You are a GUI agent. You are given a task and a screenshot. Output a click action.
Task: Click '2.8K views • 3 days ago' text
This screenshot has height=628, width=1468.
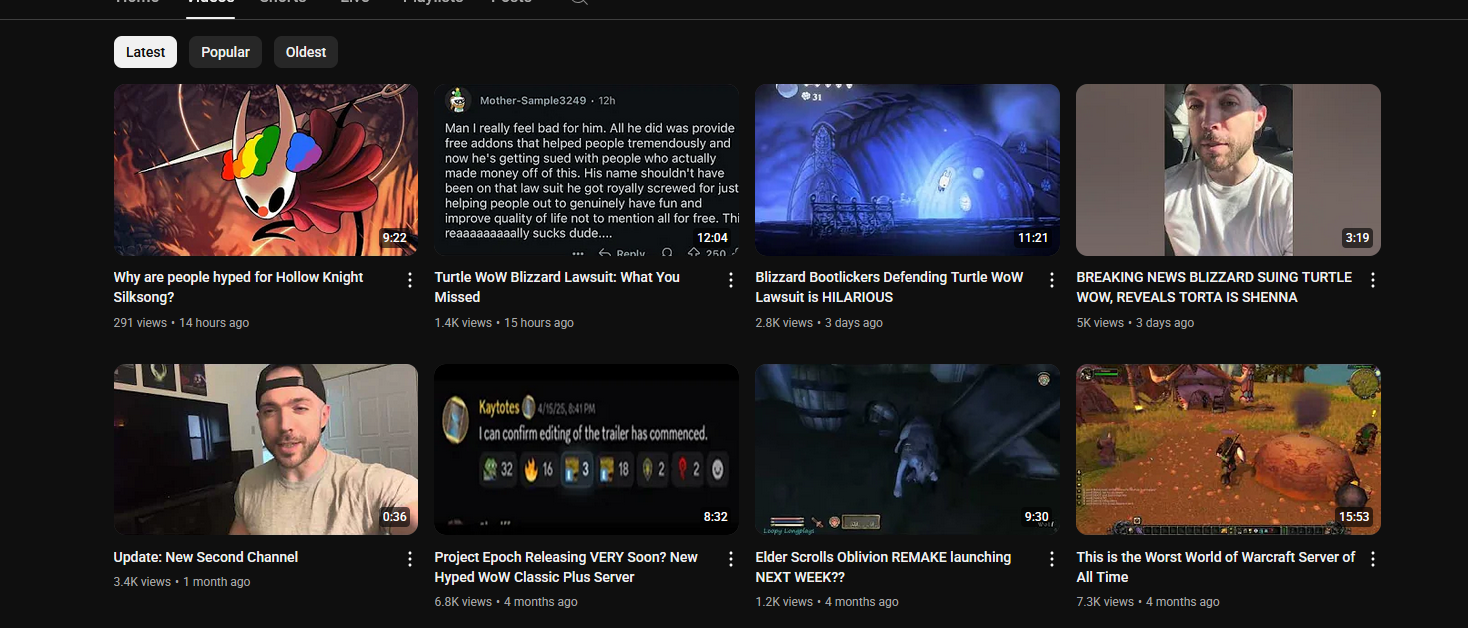coord(819,323)
